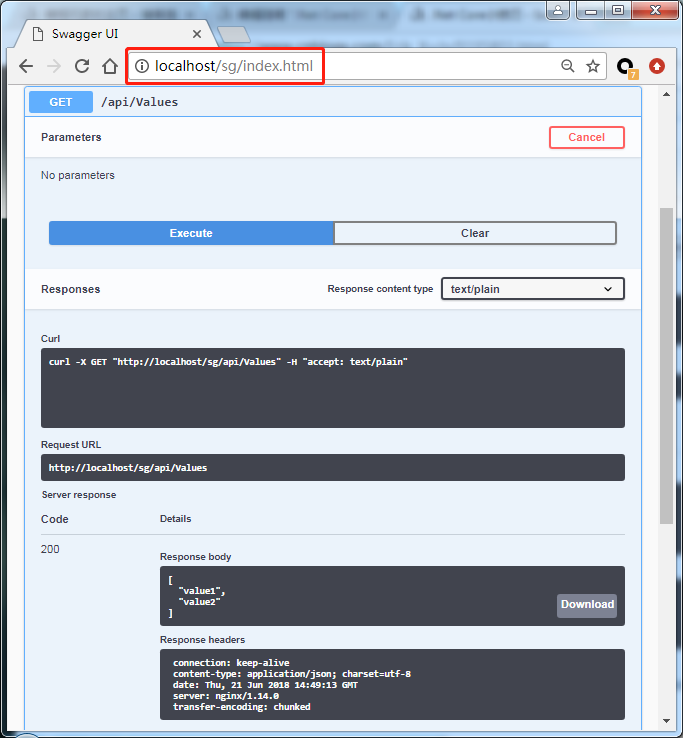Click the transfer-encoding: chunked line
The image size is (683, 738).
[x=241, y=707]
